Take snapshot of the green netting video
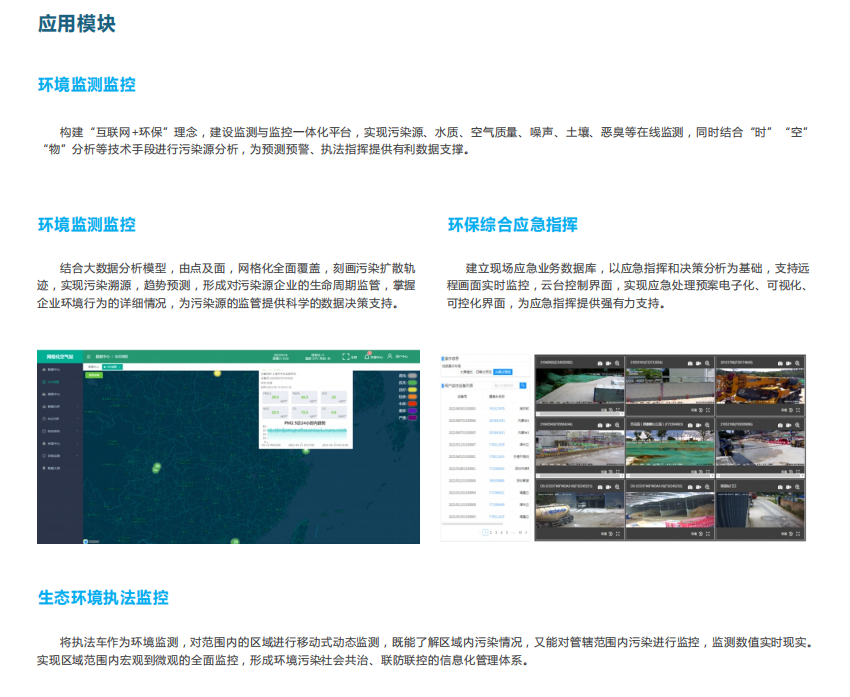 coord(690,425)
